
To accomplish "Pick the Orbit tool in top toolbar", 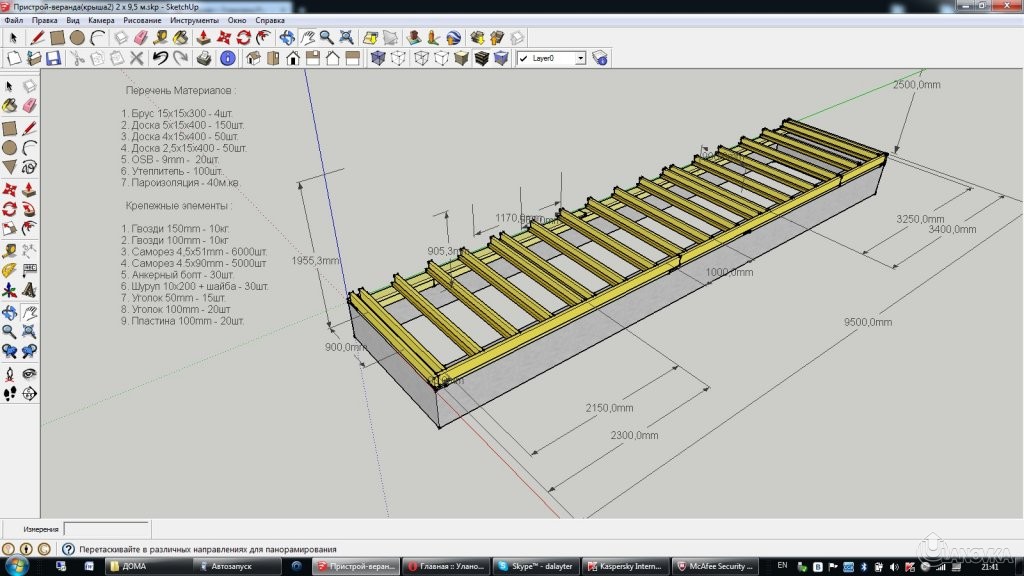I will point(287,38).
